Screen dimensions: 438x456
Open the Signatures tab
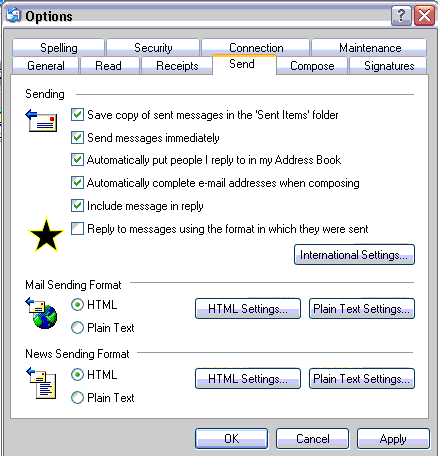pyautogui.click(x=389, y=66)
